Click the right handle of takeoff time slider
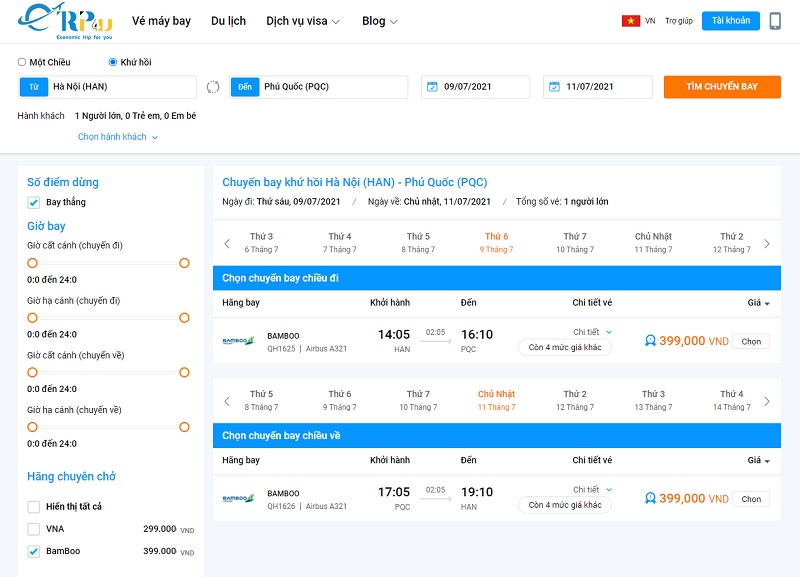The height and width of the screenshot is (577, 800). pyautogui.click(x=184, y=263)
